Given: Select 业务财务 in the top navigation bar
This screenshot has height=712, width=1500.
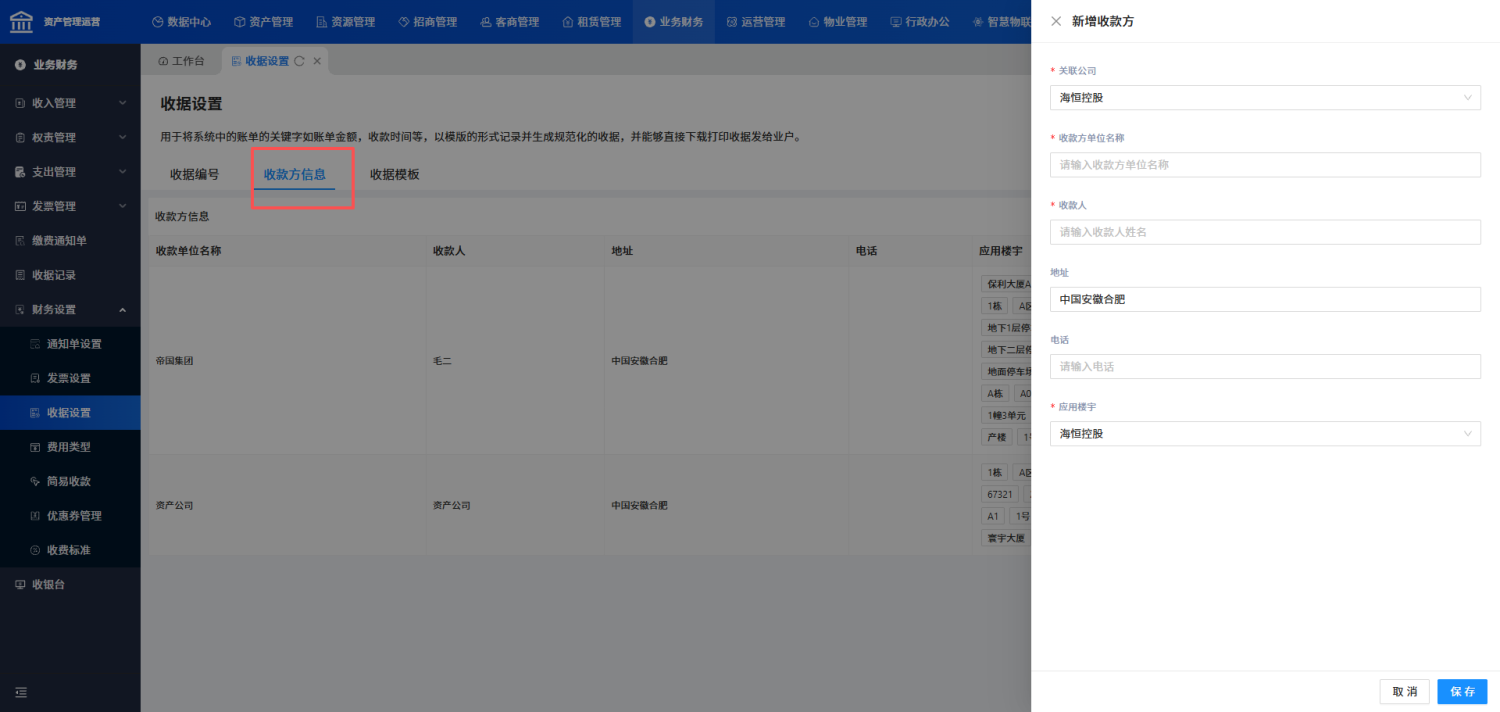Looking at the screenshot, I should pos(673,22).
